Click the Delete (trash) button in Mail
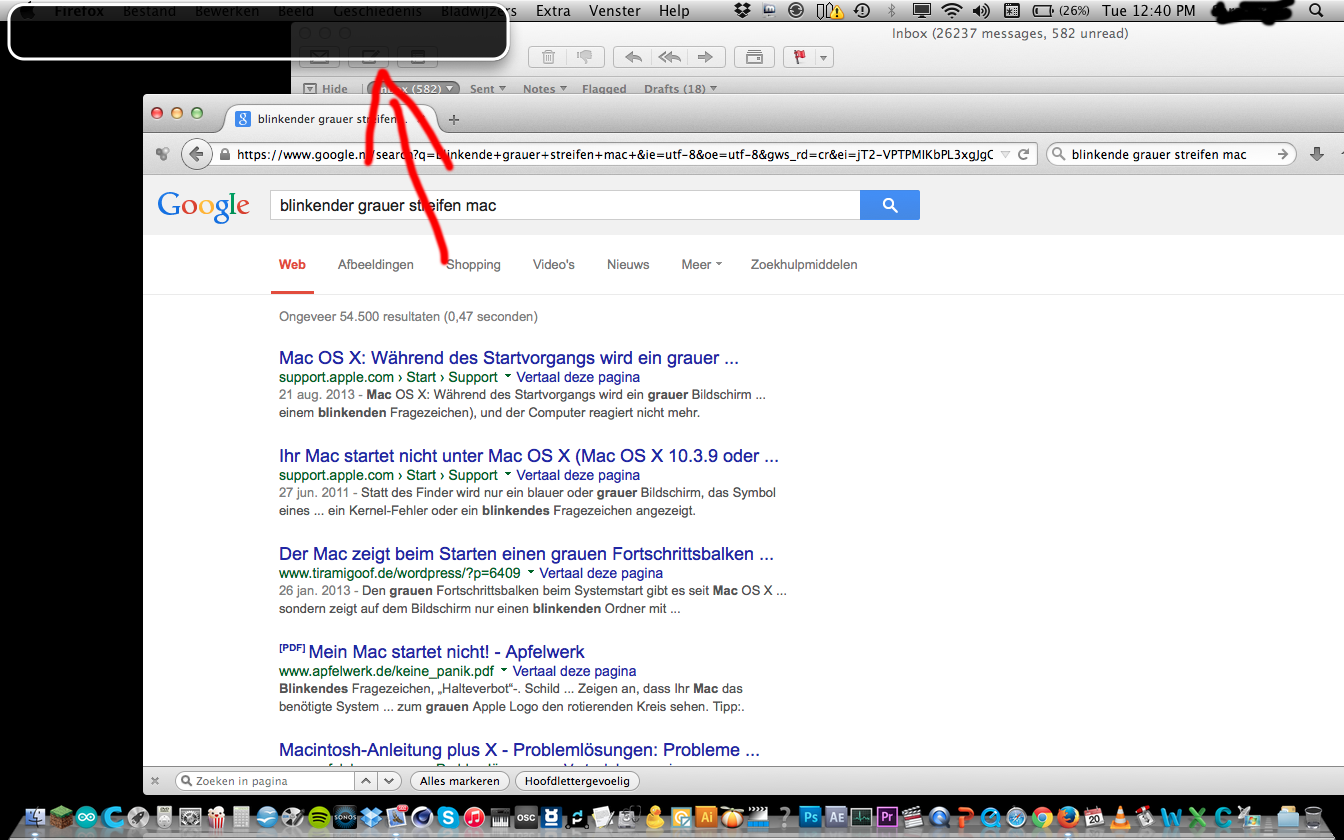Image resolution: width=1344 pixels, height=840 pixels. click(548, 57)
